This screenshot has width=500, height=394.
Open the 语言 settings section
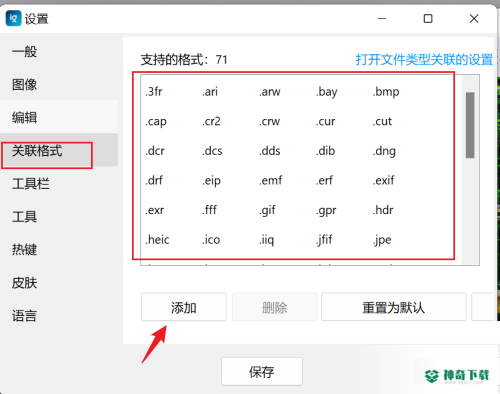click(59, 315)
